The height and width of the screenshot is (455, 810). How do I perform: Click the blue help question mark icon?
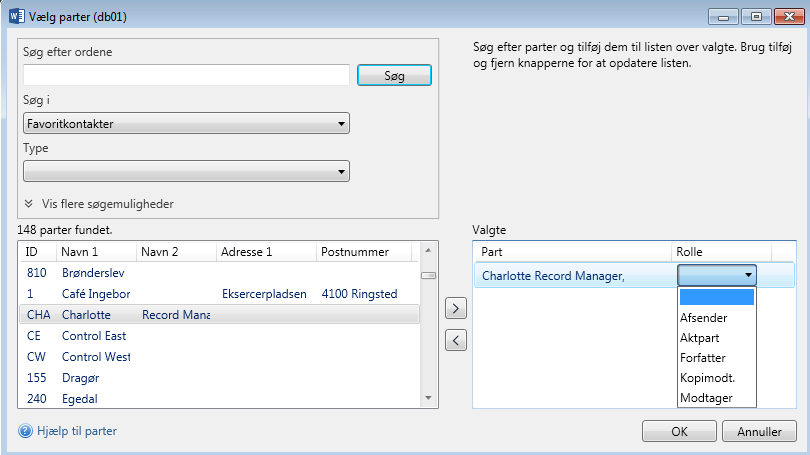click(x=26, y=431)
